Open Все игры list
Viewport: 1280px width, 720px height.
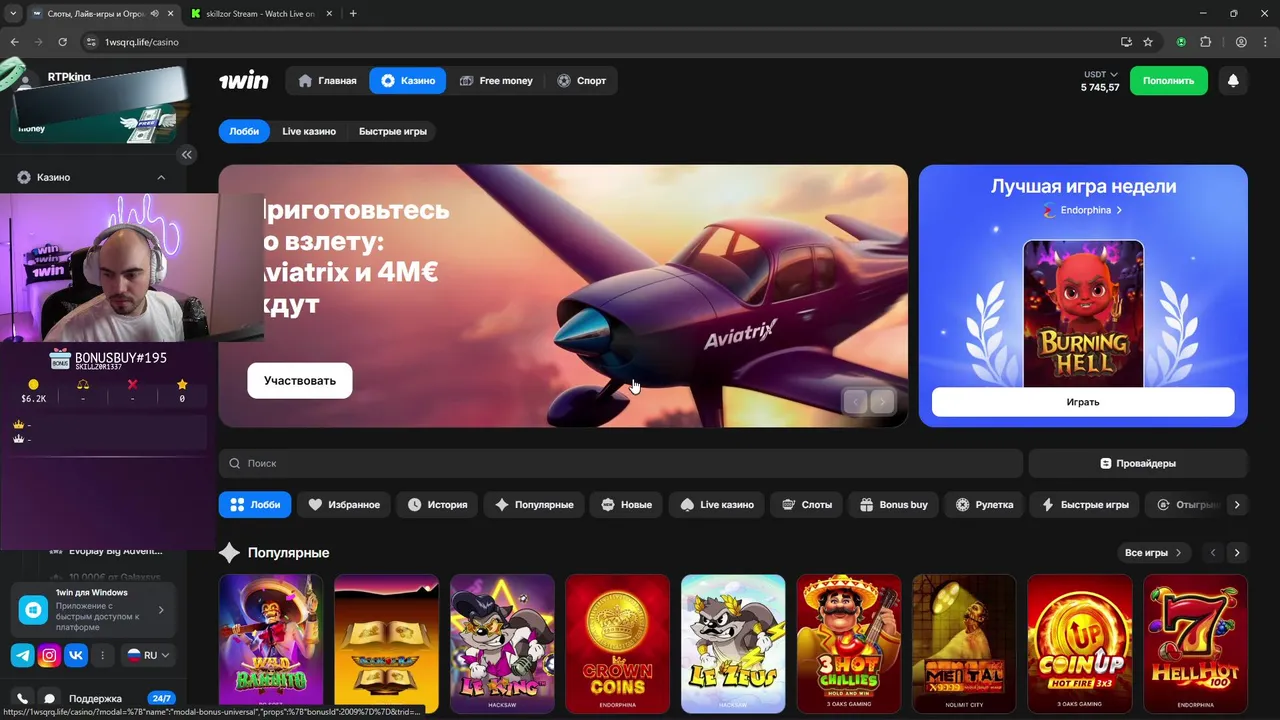1153,552
